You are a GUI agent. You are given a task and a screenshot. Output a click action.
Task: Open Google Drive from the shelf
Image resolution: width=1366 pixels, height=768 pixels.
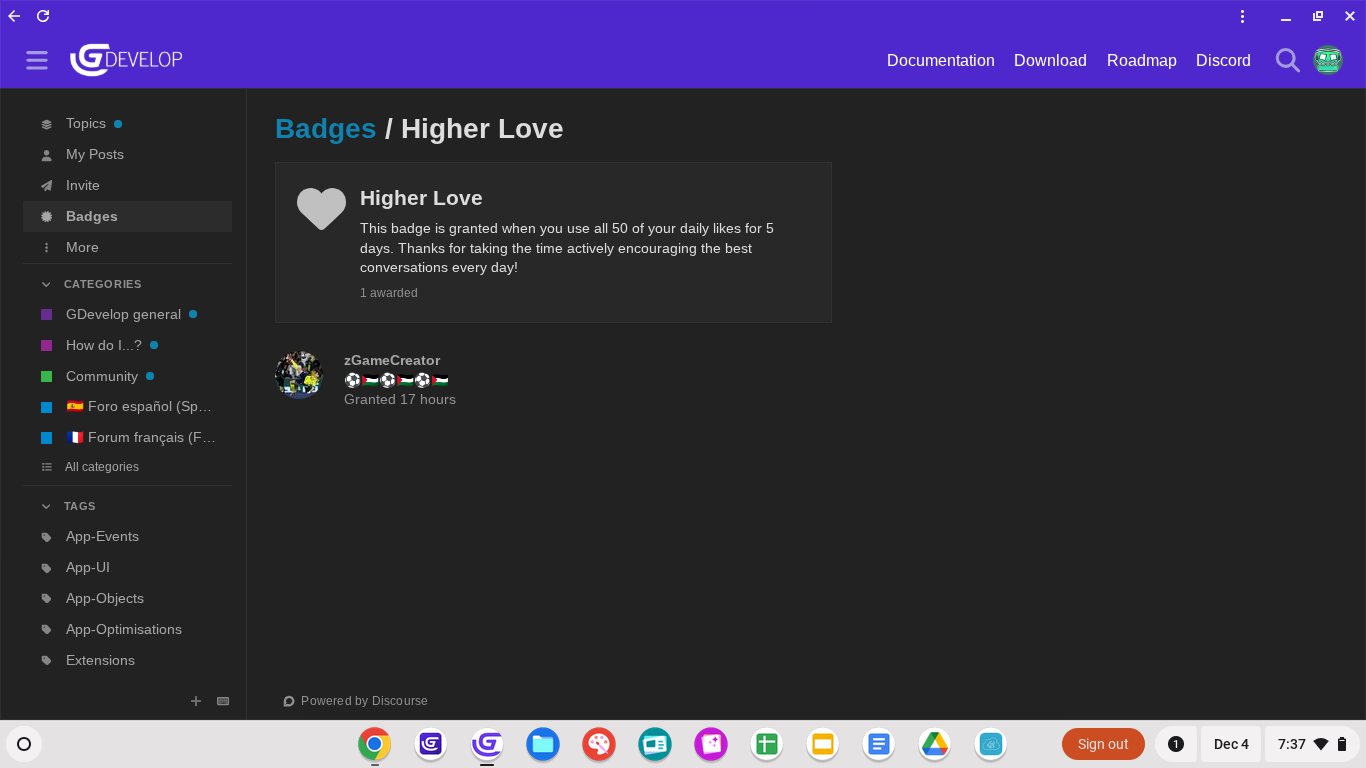[x=934, y=744]
